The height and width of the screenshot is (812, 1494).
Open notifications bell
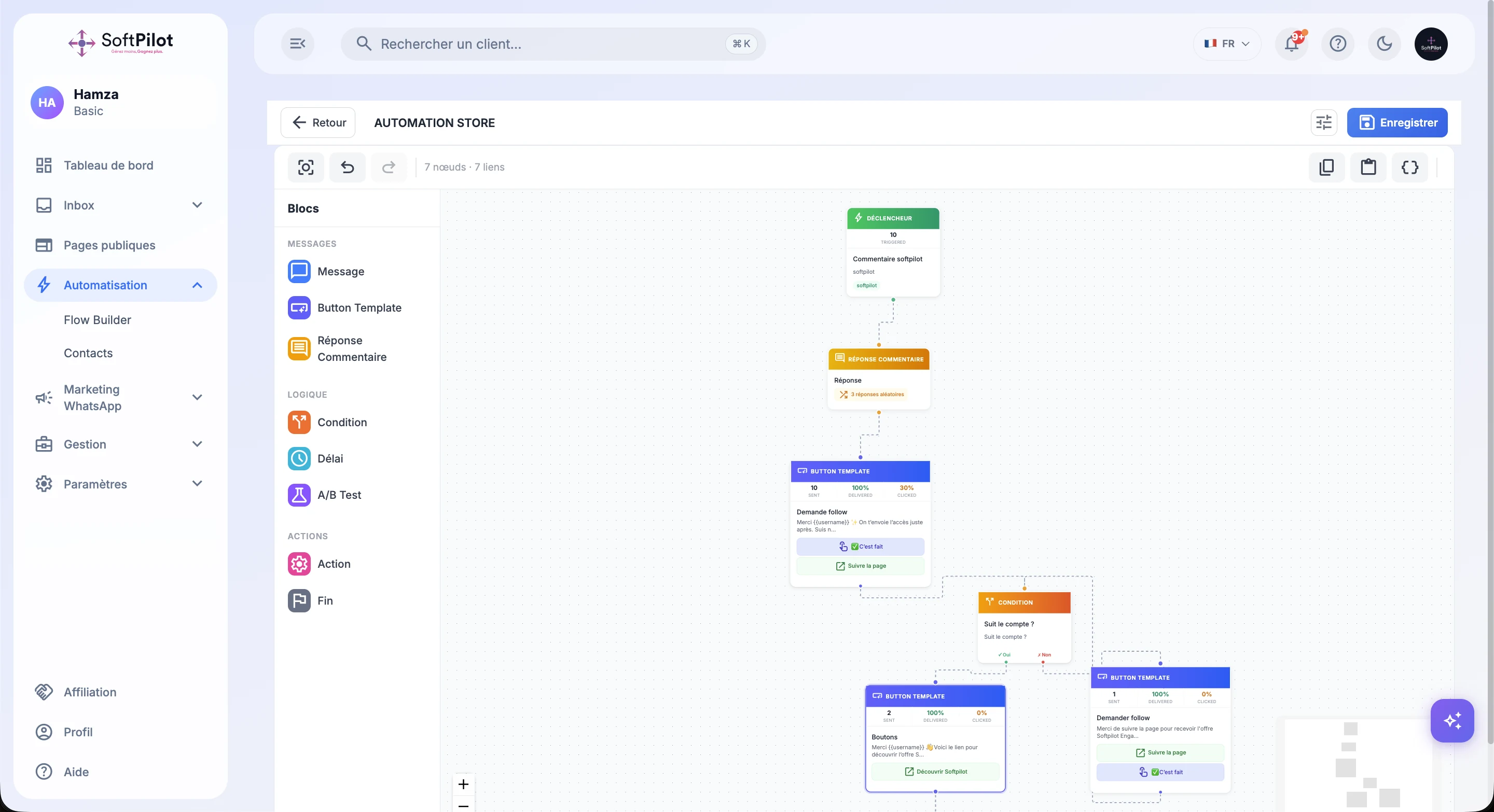1292,44
